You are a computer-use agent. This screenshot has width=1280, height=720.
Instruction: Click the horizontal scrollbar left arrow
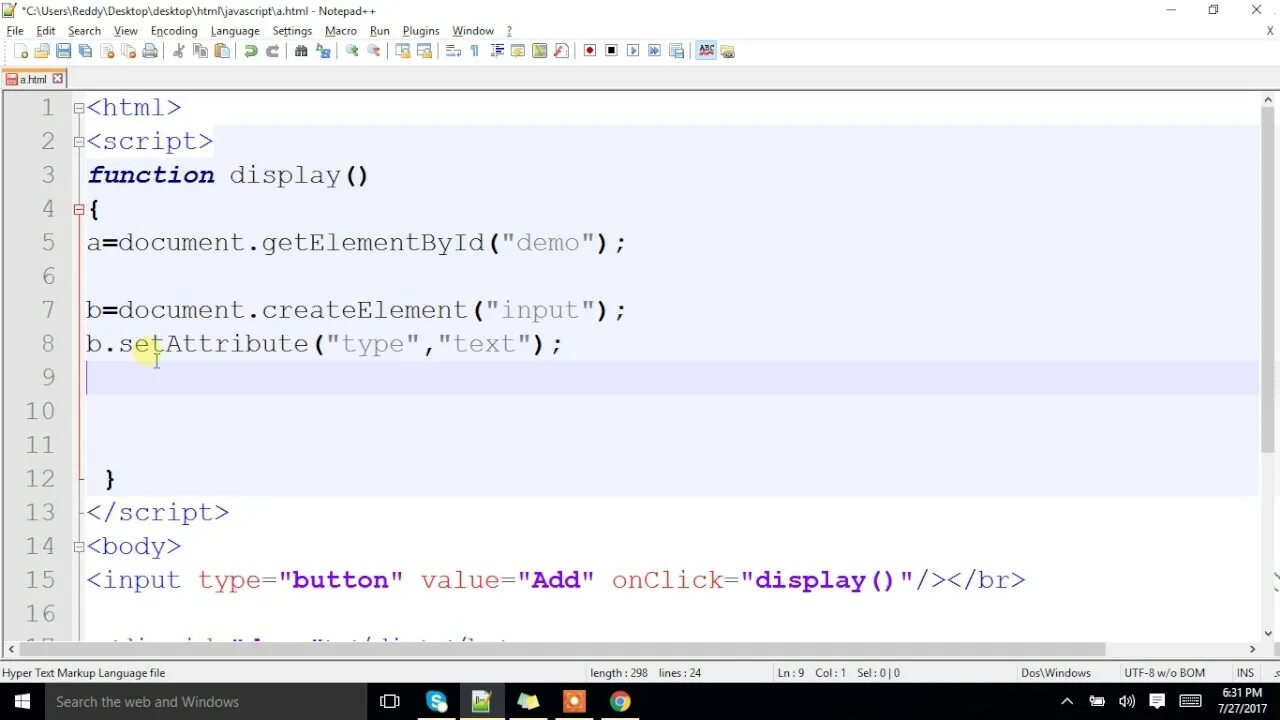10,649
